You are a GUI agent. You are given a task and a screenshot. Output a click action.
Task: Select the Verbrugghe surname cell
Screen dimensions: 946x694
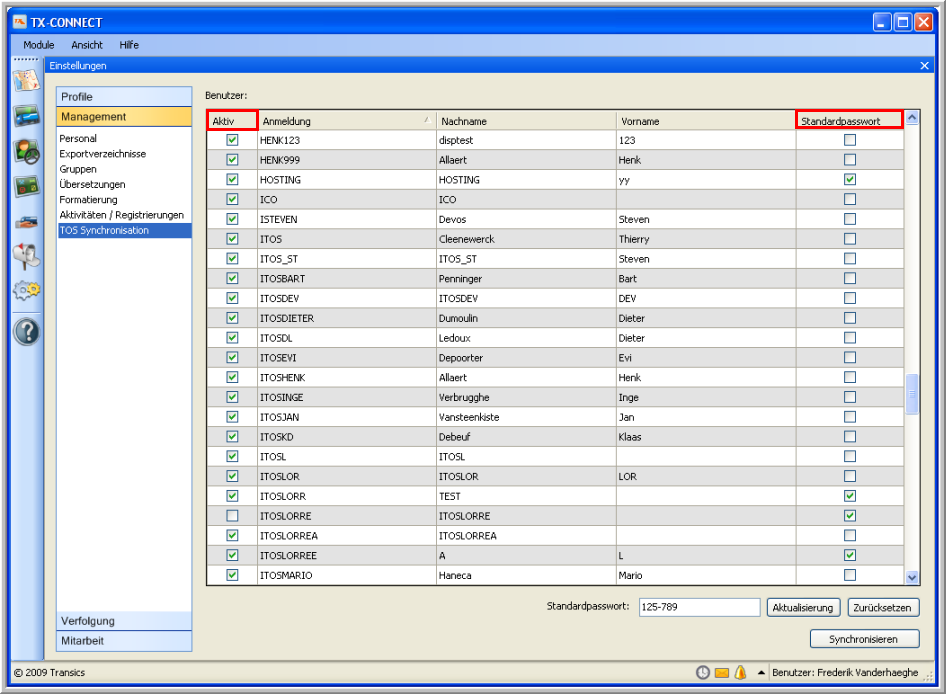[526, 397]
